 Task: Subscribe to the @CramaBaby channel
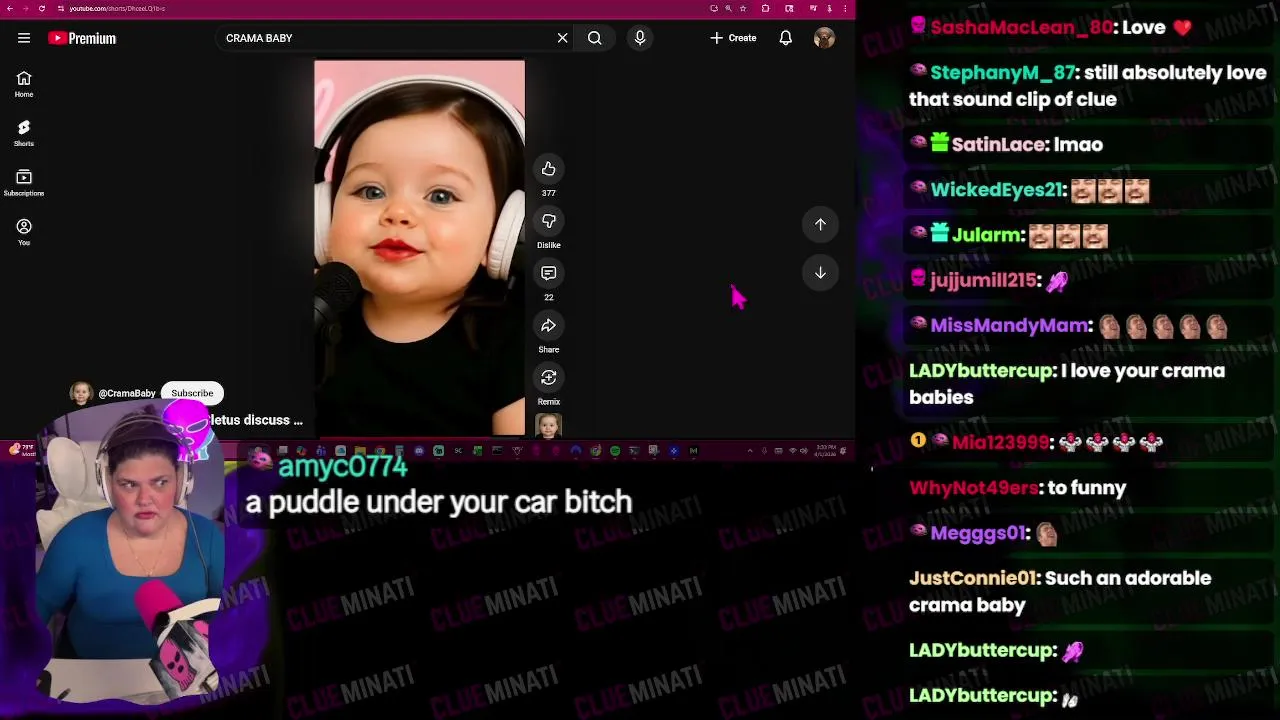click(x=192, y=393)
